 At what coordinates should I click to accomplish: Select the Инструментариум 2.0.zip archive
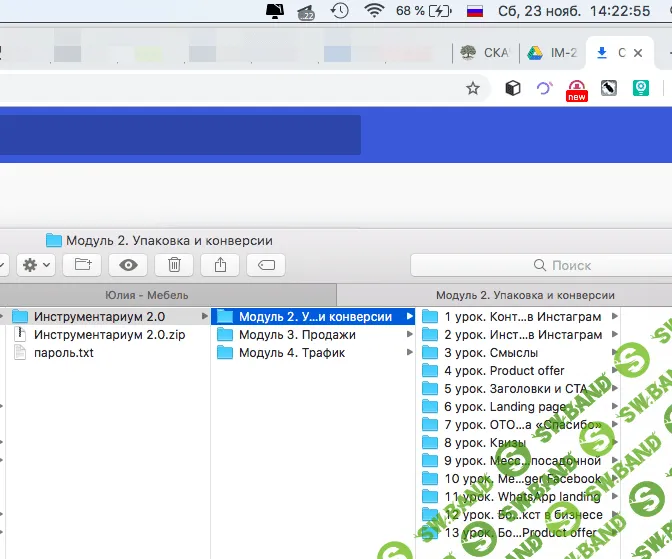click(108, 335)
